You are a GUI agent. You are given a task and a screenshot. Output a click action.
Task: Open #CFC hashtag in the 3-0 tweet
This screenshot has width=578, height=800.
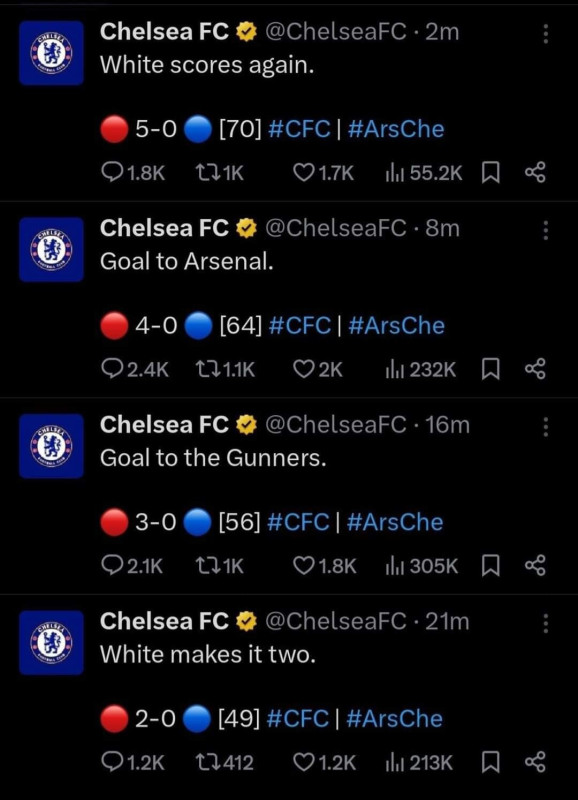coord(298,522)
